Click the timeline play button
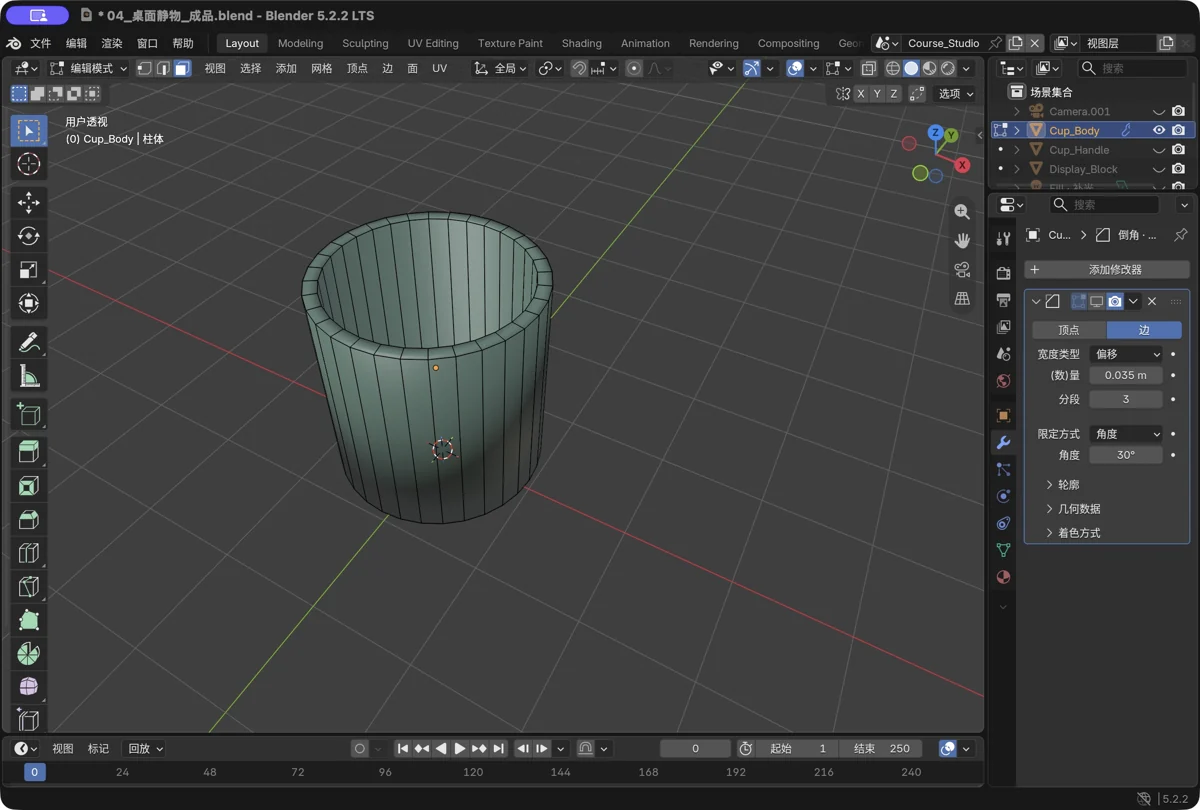The image size is (1200, 810). [x=460, y=748]
